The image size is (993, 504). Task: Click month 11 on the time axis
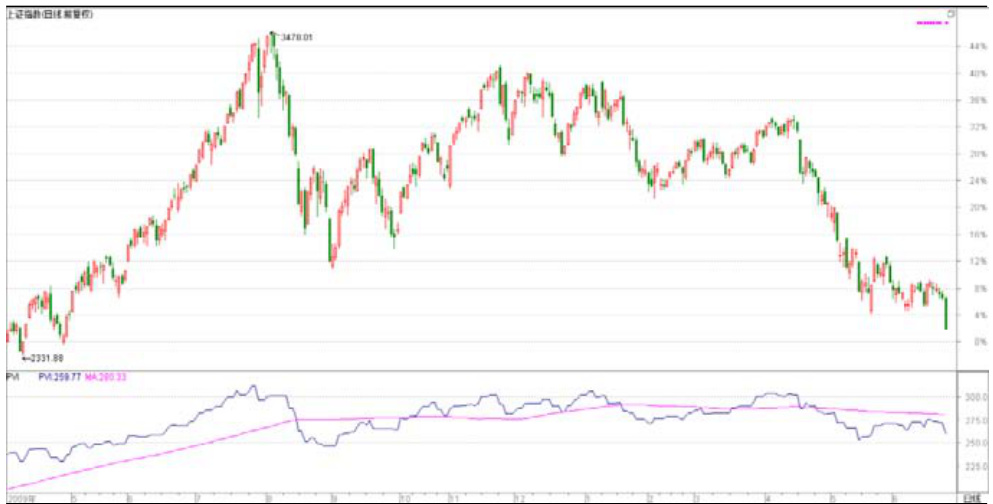[x=455, y=496]
